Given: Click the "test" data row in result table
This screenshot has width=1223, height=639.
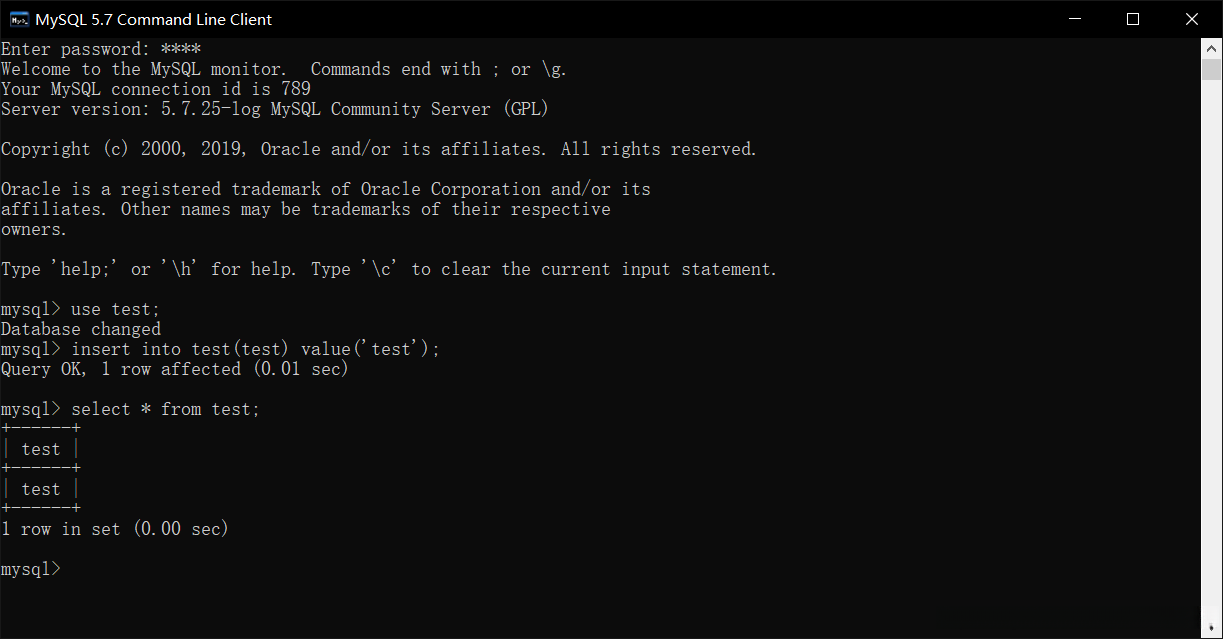Looking at the screenshot, I should tap(41, 489).
